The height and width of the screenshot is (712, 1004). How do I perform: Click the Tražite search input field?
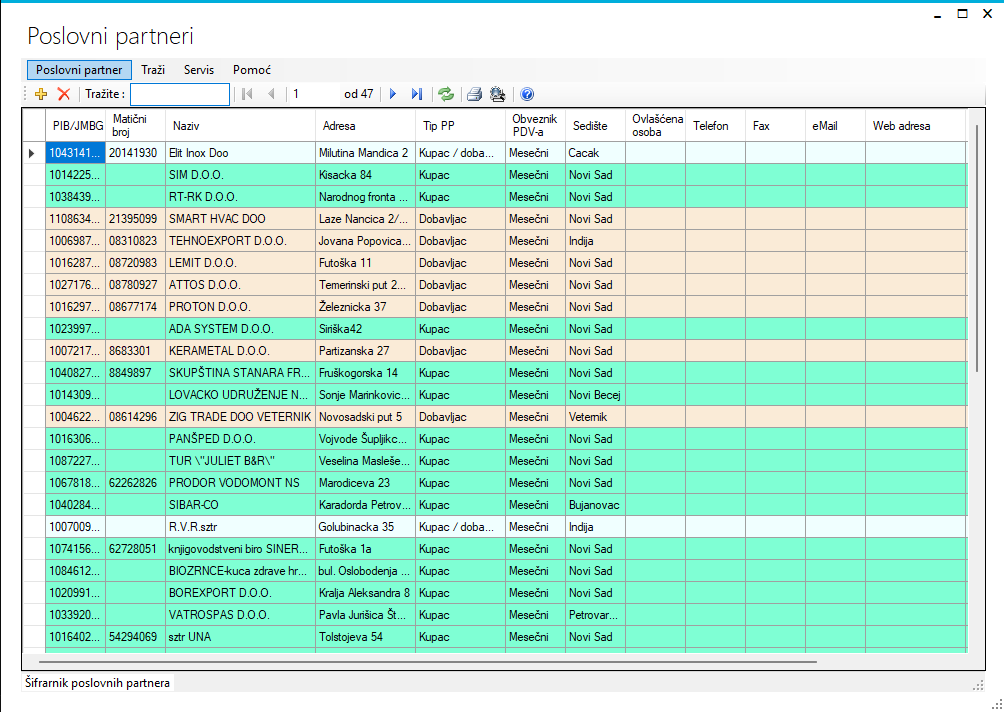click(180, 94)
